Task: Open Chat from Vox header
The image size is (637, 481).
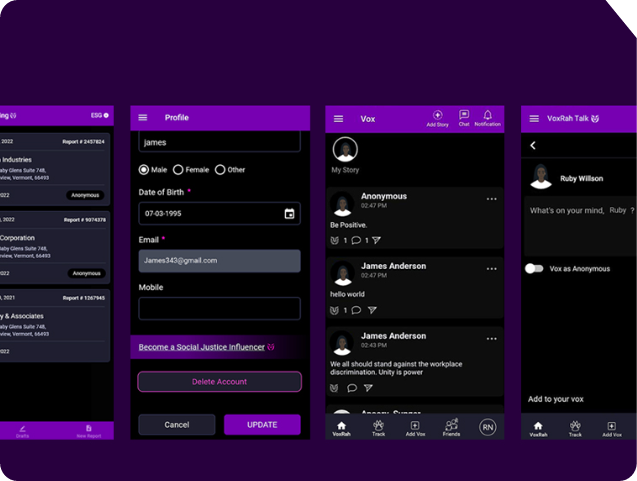Action: [464, 118]
